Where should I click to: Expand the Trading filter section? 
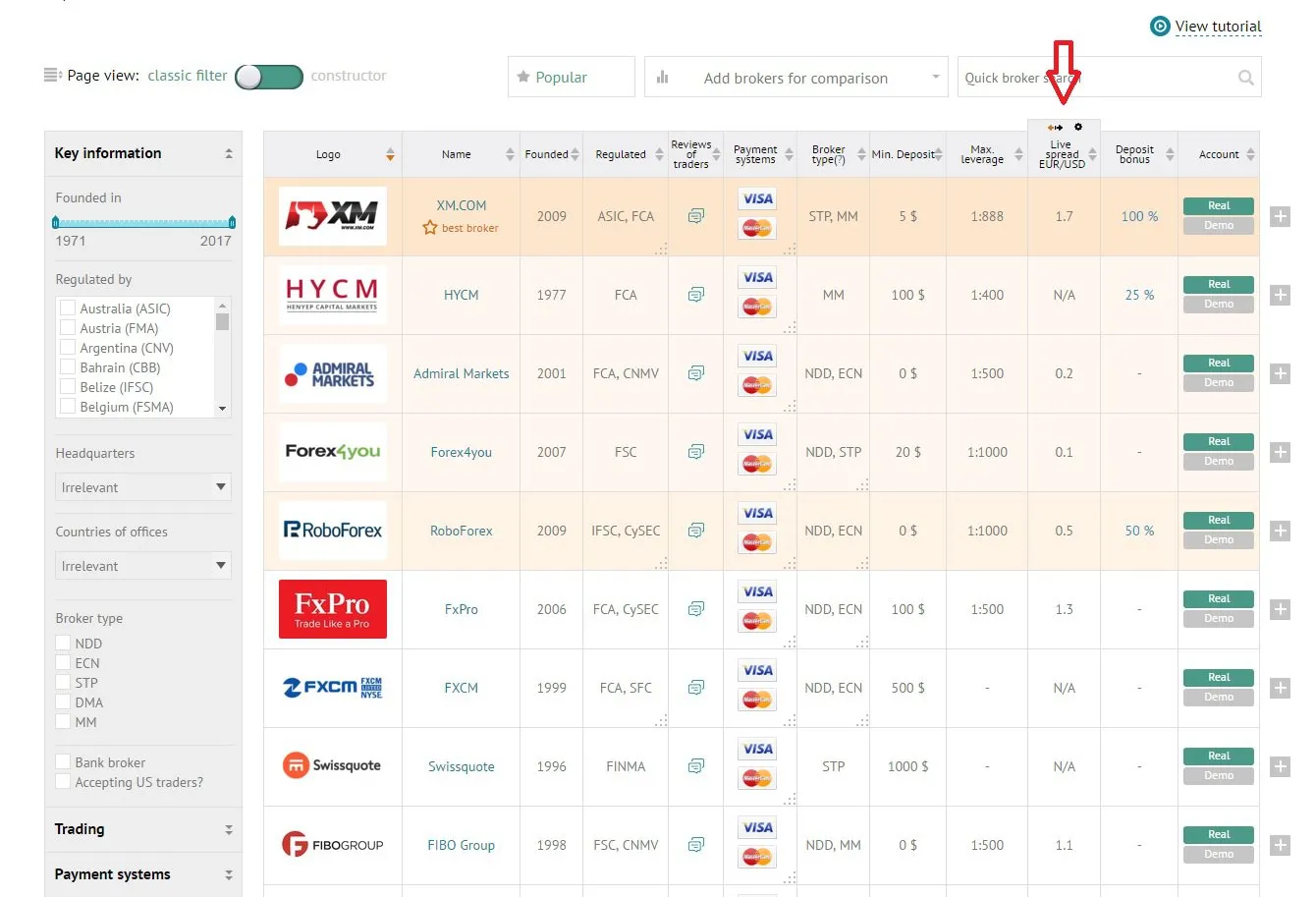pos(228,829)
